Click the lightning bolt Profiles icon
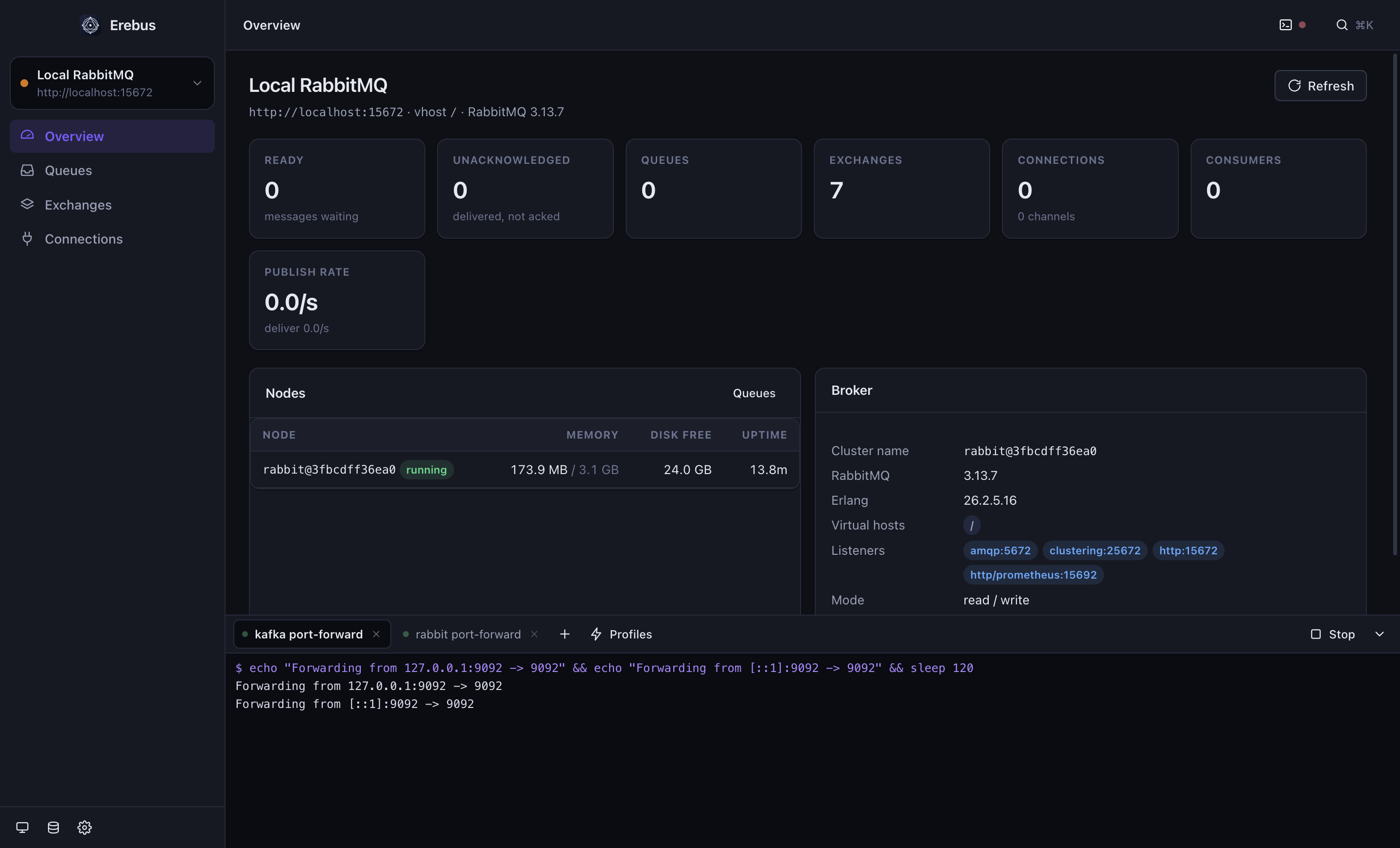The width and height of the screenshot is (1400, 848). click(596, 634)
